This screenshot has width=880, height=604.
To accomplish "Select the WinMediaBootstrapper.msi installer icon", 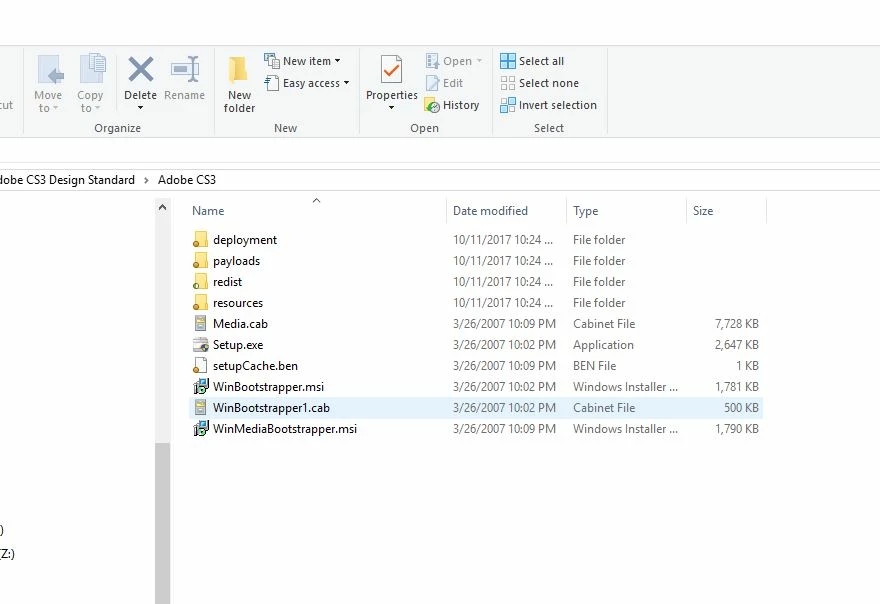I will pos(200,429).
